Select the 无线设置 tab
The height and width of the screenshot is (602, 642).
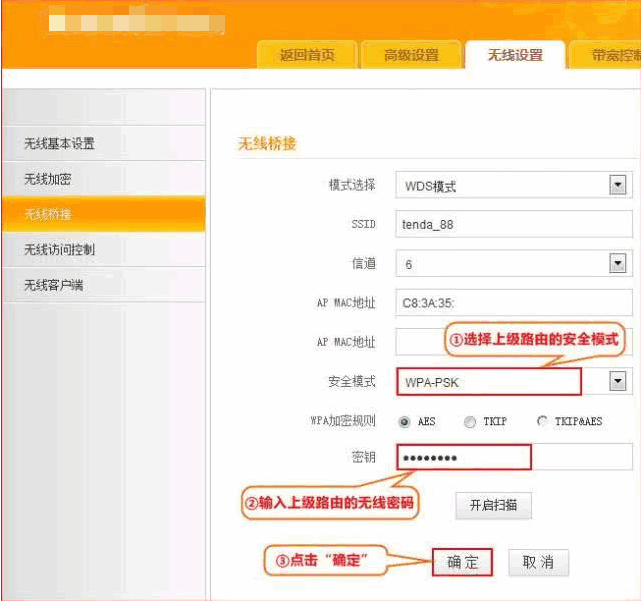[515, 56]
